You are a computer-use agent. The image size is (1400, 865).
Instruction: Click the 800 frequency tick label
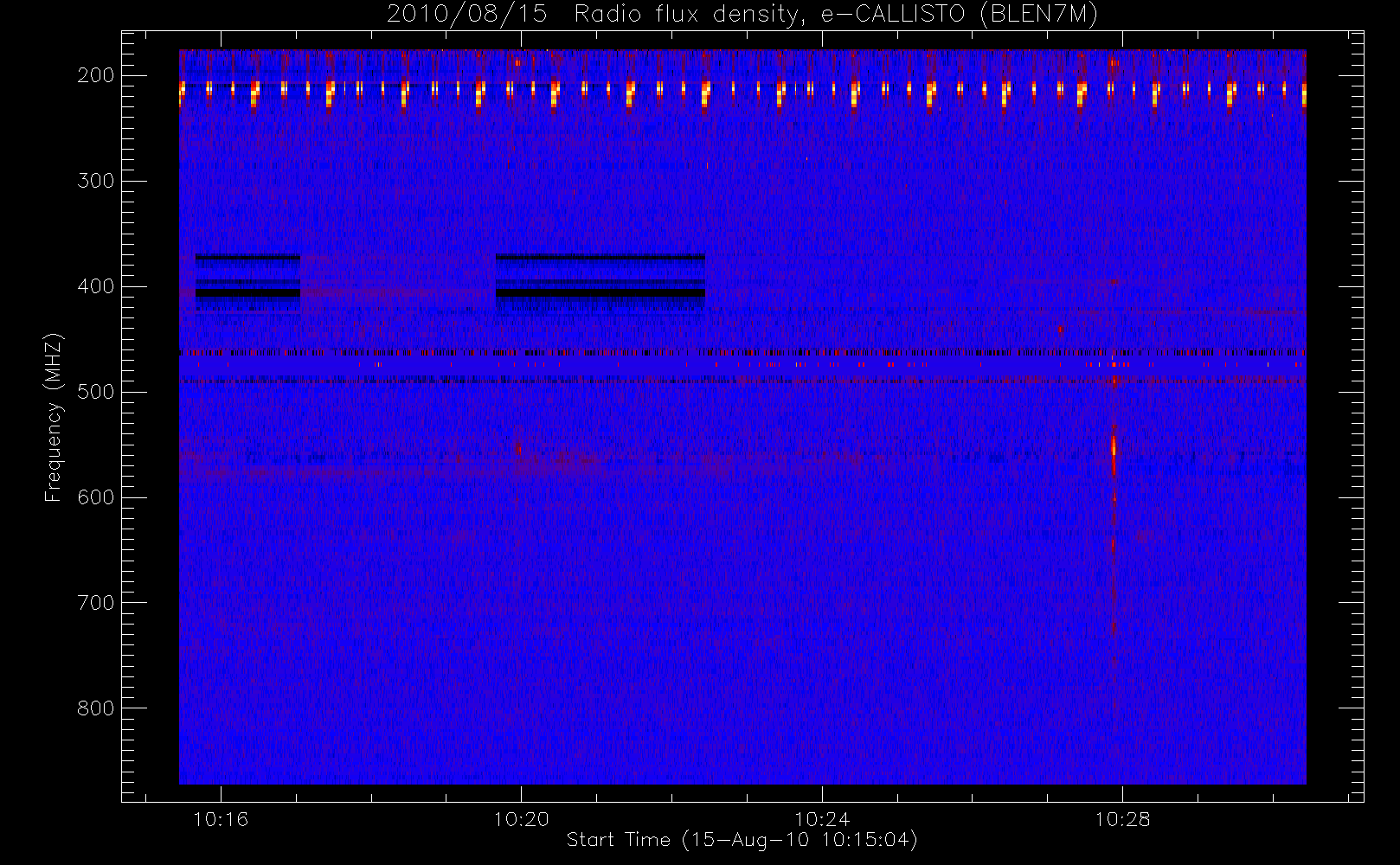coord(96,708)
